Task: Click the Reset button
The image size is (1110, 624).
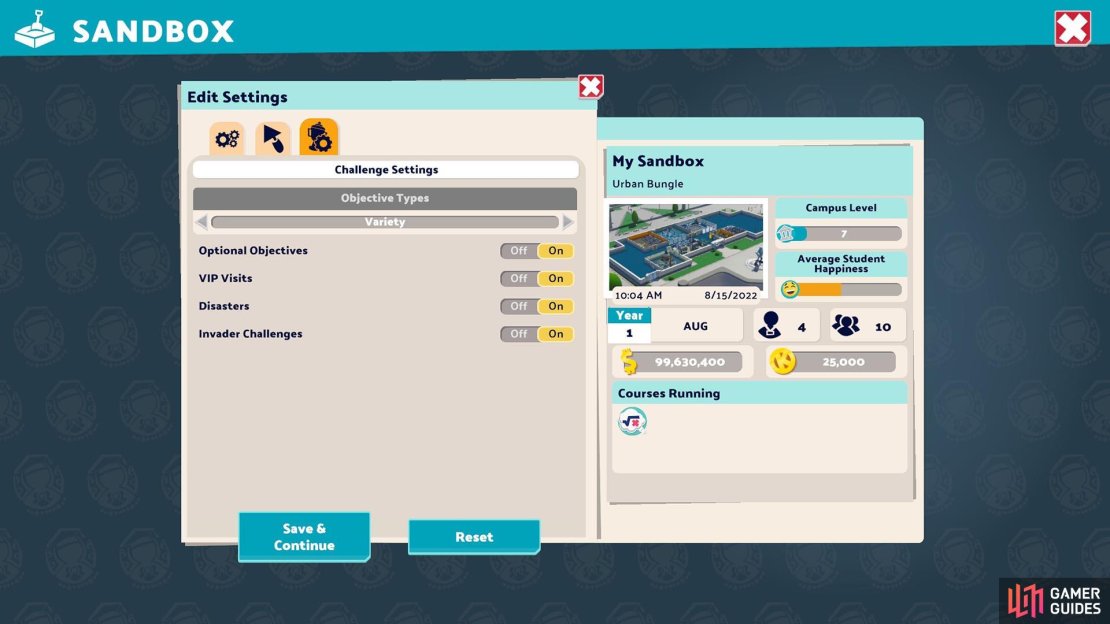Action: click(x=474, y=537)
